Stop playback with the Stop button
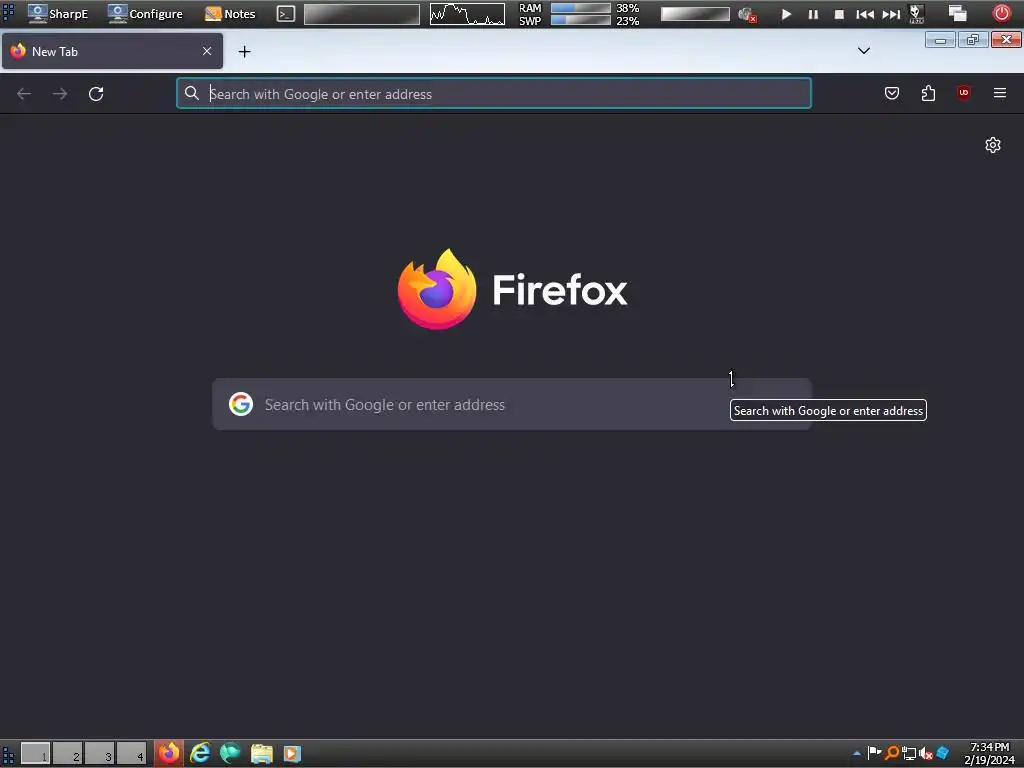The image size is (1024, 768). pyautogui.click(x=839, y=14)
